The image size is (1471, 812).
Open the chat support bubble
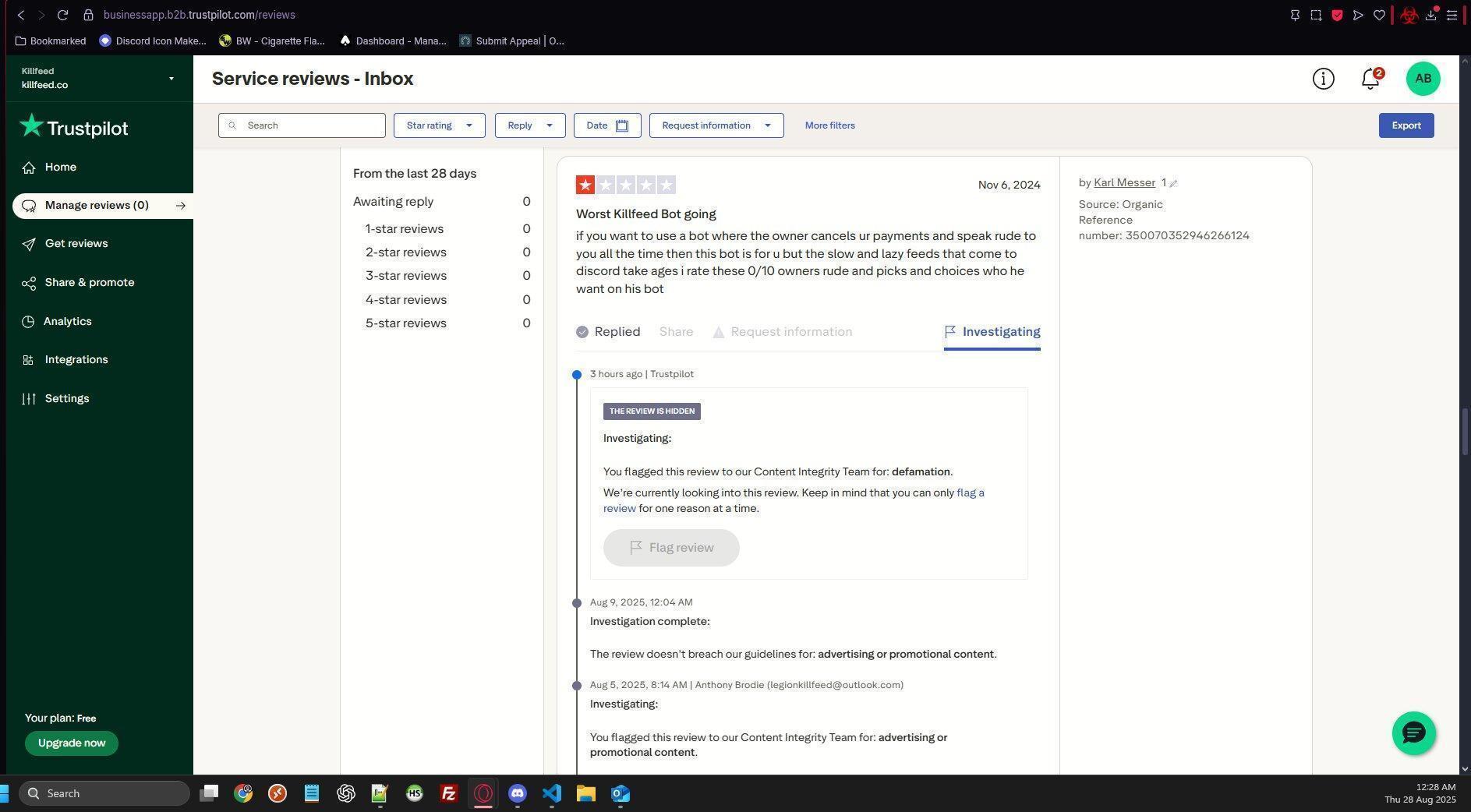pyautogui.click(x=1413, y=733)
